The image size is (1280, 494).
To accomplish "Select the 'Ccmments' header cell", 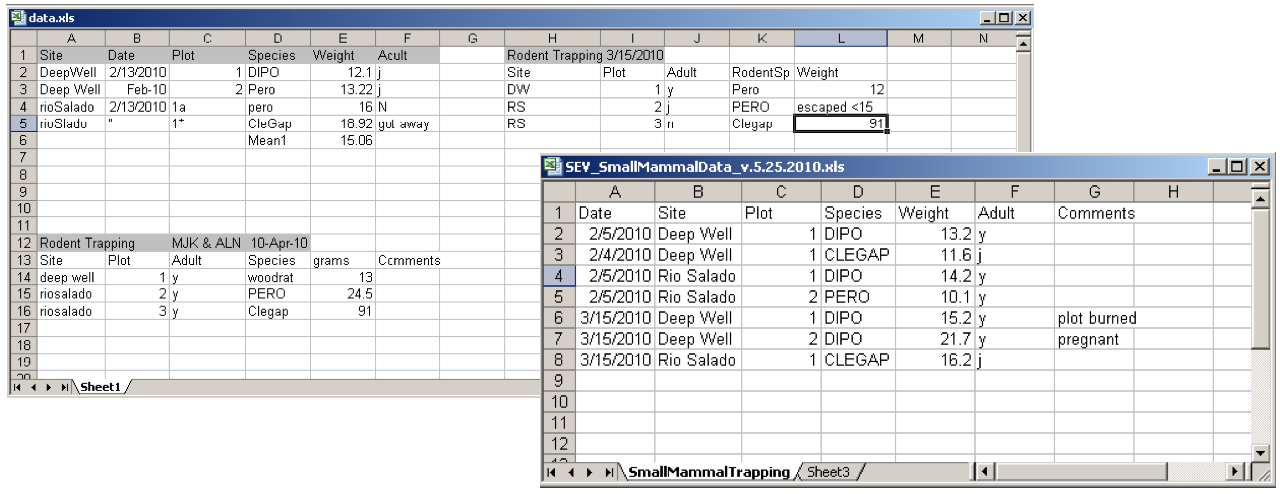I will coord(406,260).
